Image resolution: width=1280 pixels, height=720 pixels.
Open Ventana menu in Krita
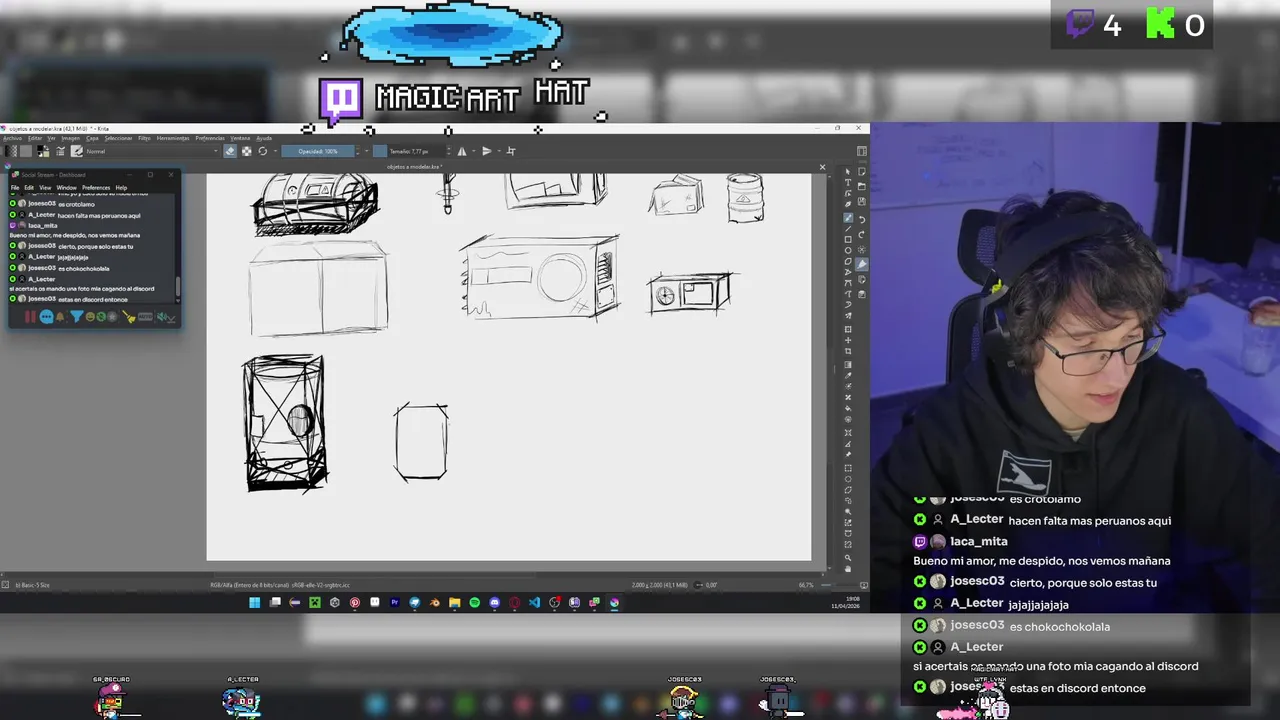coord(240,138)
